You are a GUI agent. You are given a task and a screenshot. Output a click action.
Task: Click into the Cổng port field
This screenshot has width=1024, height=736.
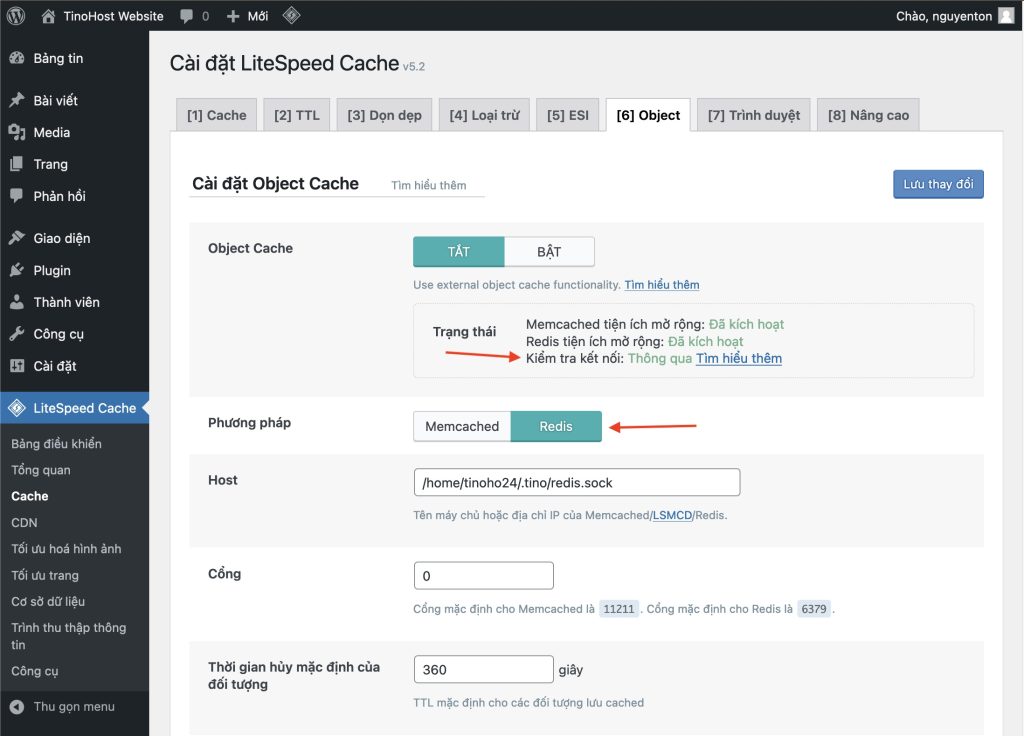click(483, 576)
